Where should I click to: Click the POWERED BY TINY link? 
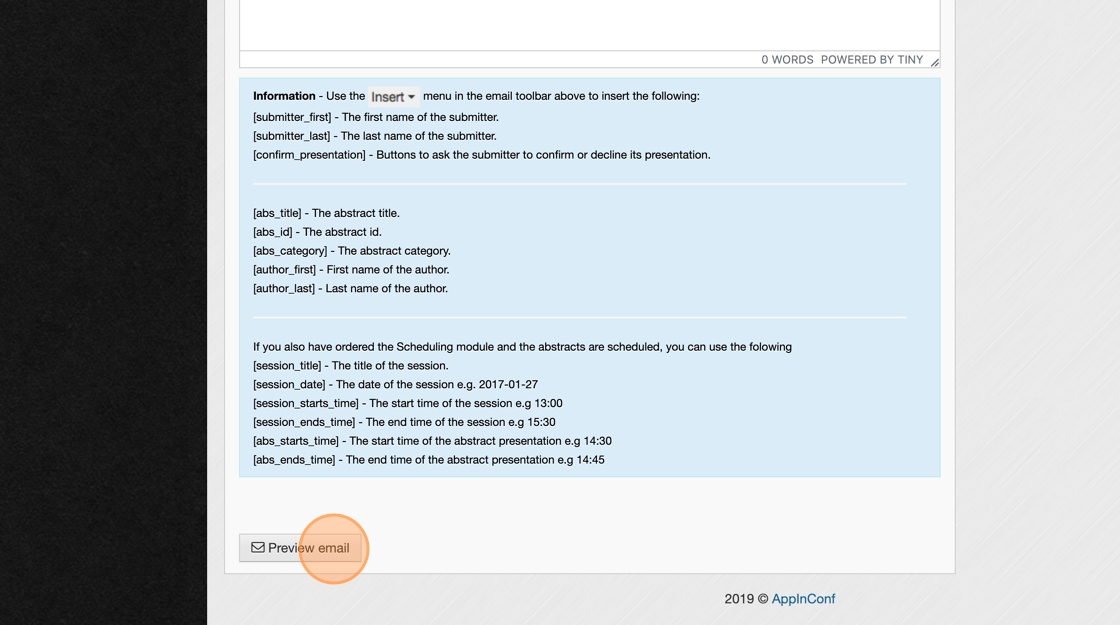tap(871, 59)
